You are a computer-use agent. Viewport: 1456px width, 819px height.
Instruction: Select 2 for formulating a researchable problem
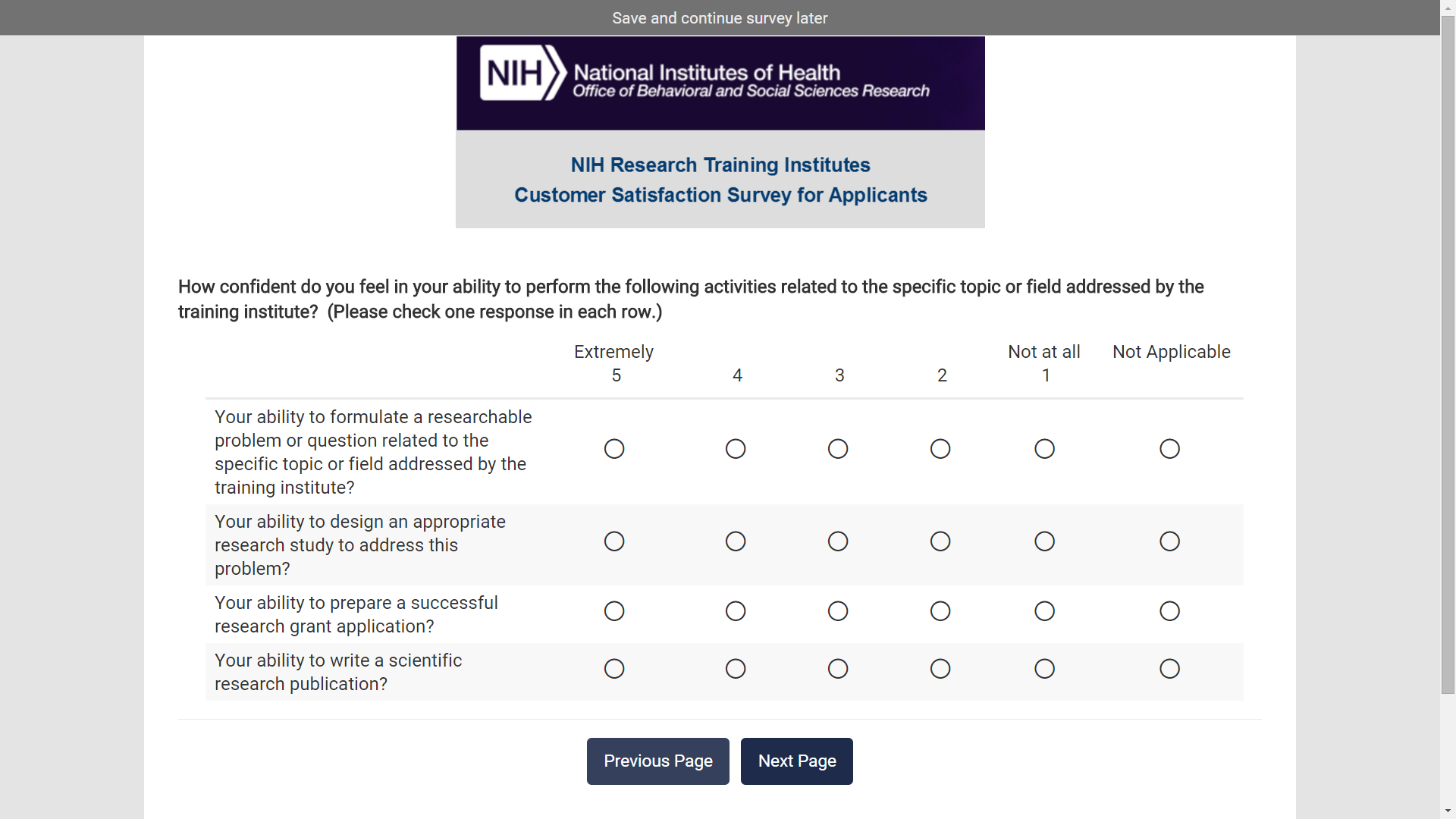(x=940, y=449)
